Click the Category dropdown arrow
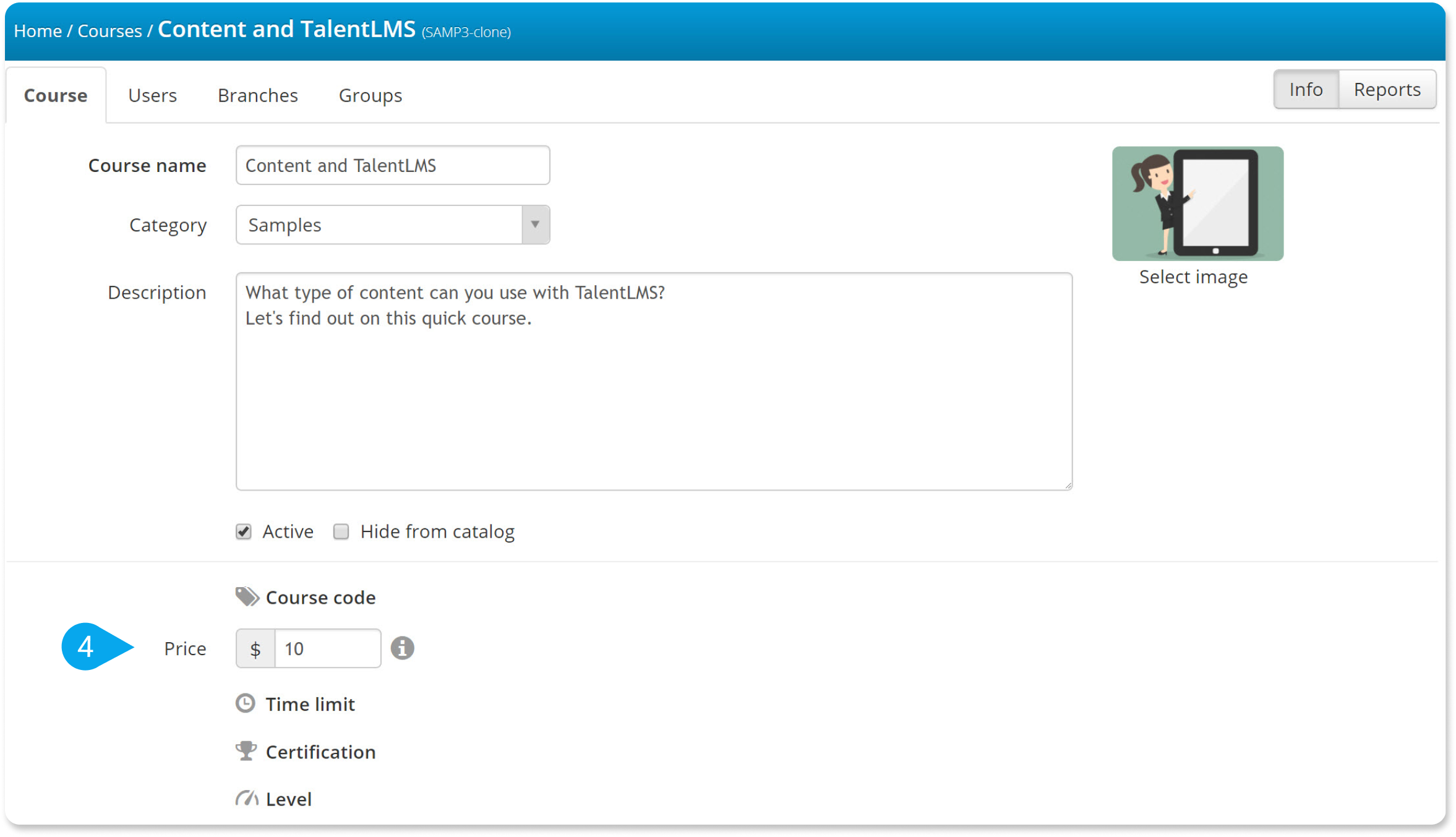This screenshot has height=837, width=1456. coord(536,225)
